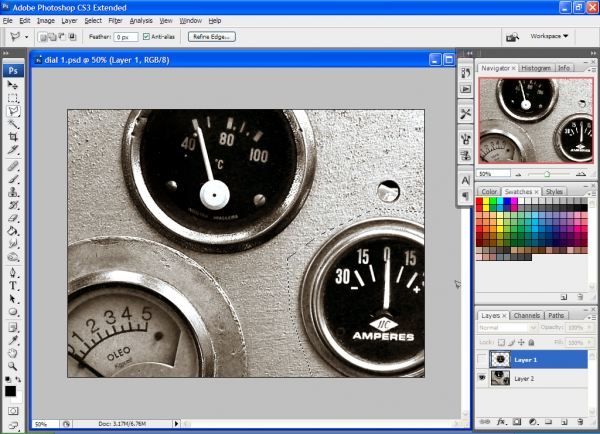
Task: Open the Opacity slider arrow
Action: [589, 327]
